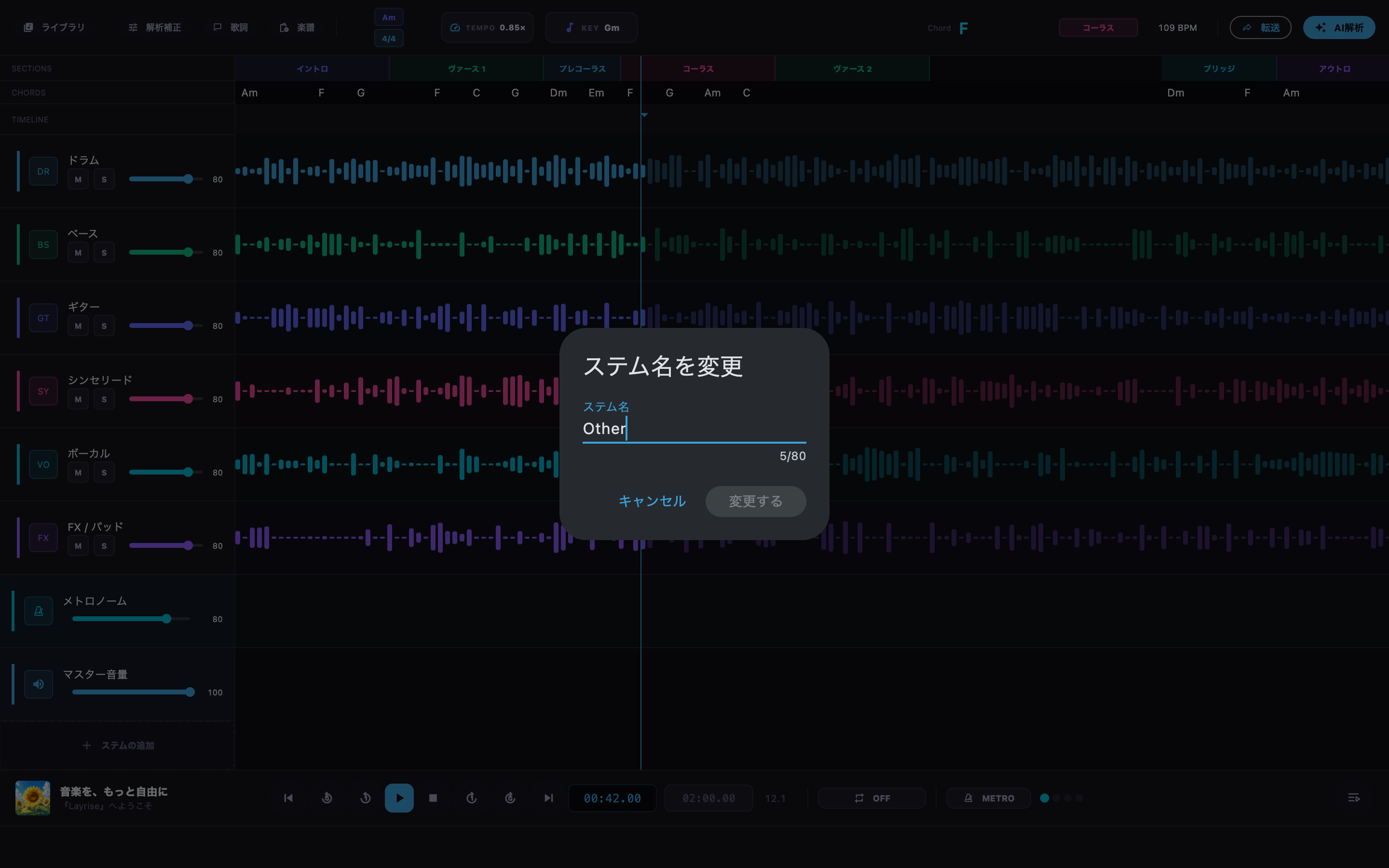Click the BS bass stem icon
This screenshot has height=868, width=1389.
43,244
